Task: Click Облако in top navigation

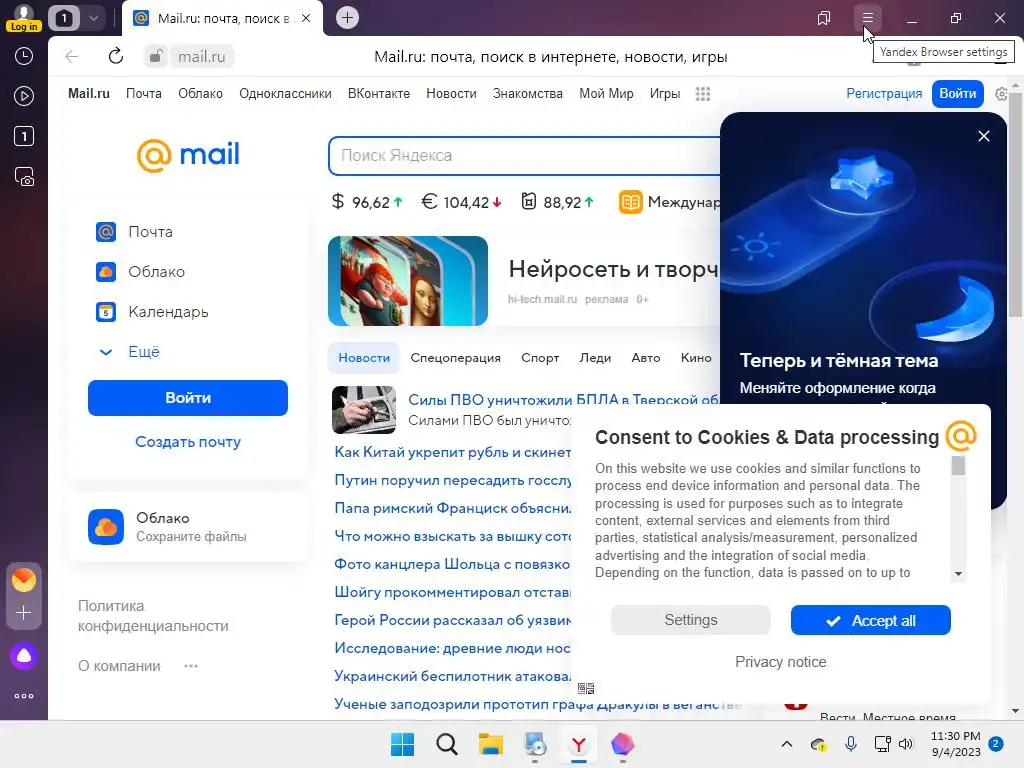Action: coord(200,94)
